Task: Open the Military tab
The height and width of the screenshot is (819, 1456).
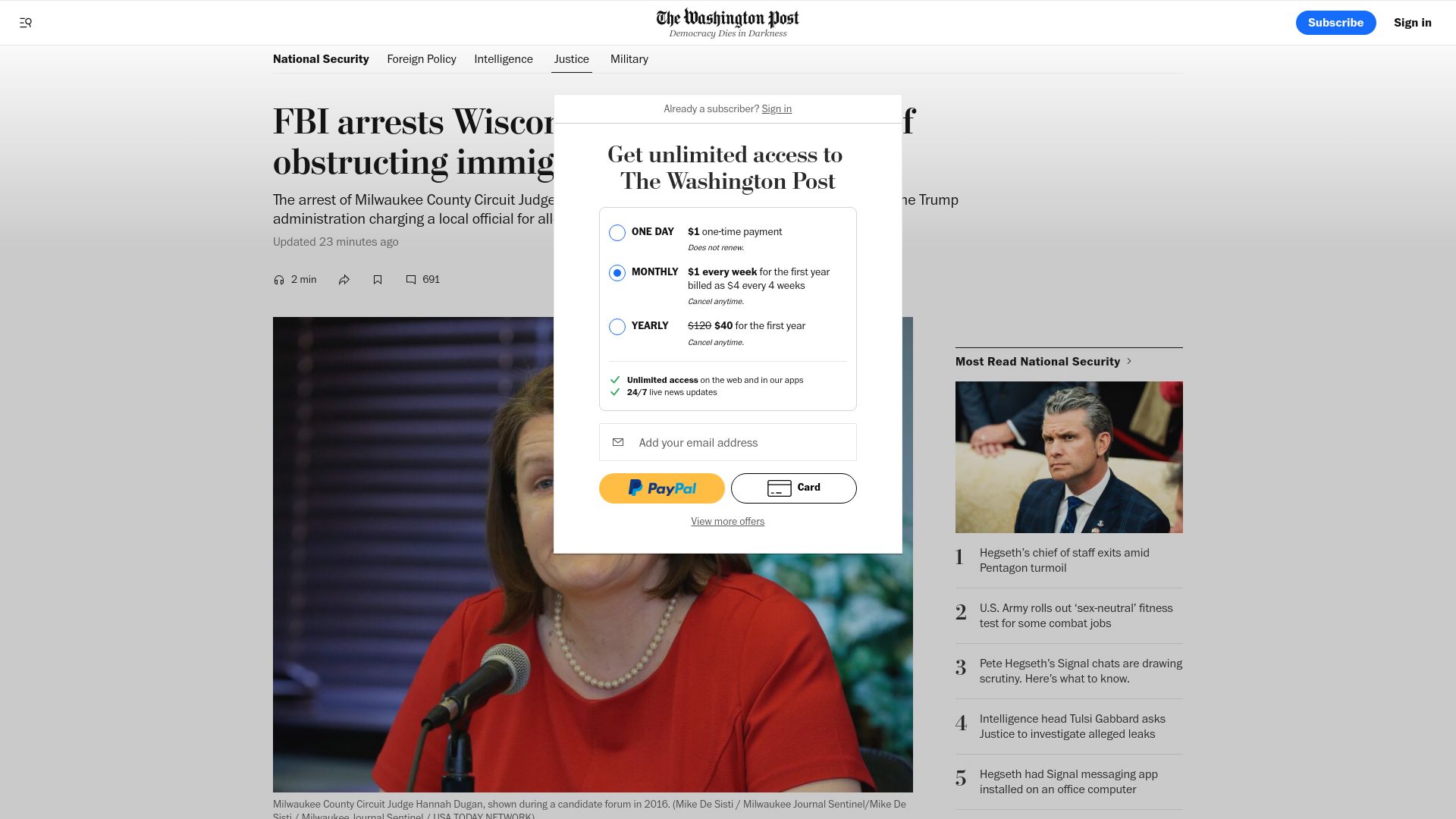Action: click(x=629, y=59)
